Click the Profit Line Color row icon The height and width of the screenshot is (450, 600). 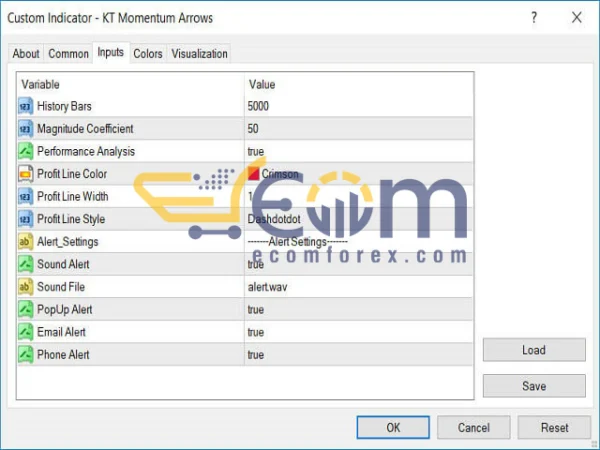[25, 174]
